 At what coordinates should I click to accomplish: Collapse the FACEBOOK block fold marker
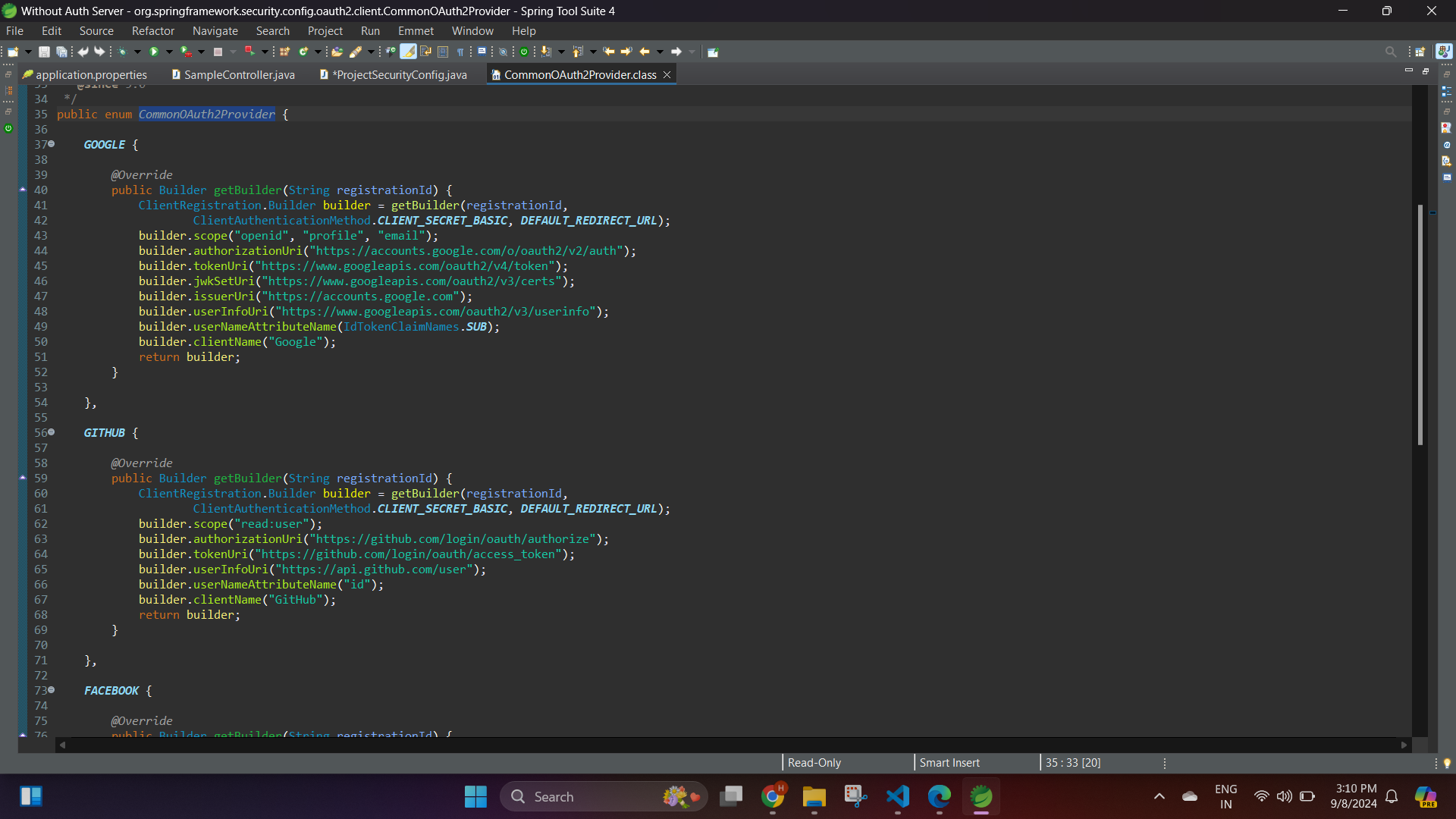(x=52, y=690)
